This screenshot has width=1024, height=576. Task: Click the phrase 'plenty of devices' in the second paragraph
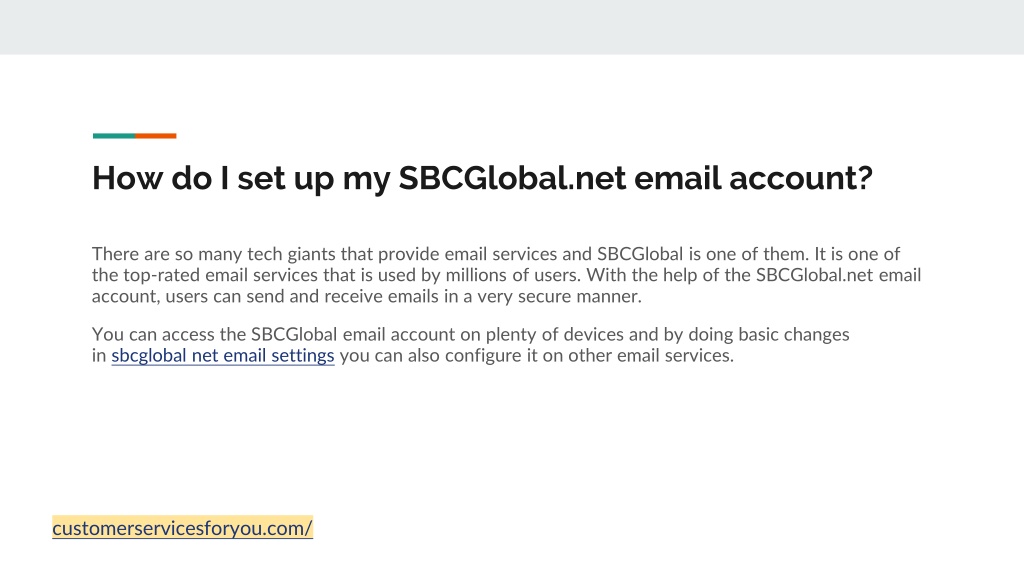point(554,334)
